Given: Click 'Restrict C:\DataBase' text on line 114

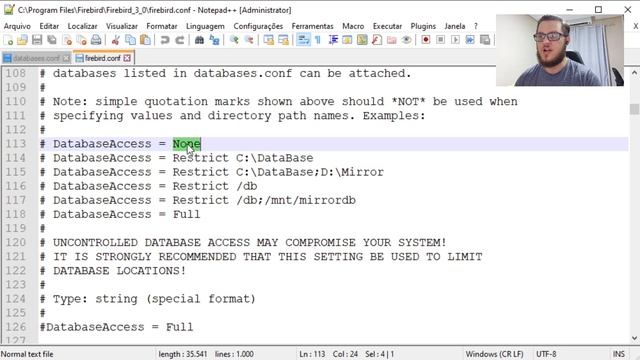Looking at the screenshot, I should coord(243,158).
